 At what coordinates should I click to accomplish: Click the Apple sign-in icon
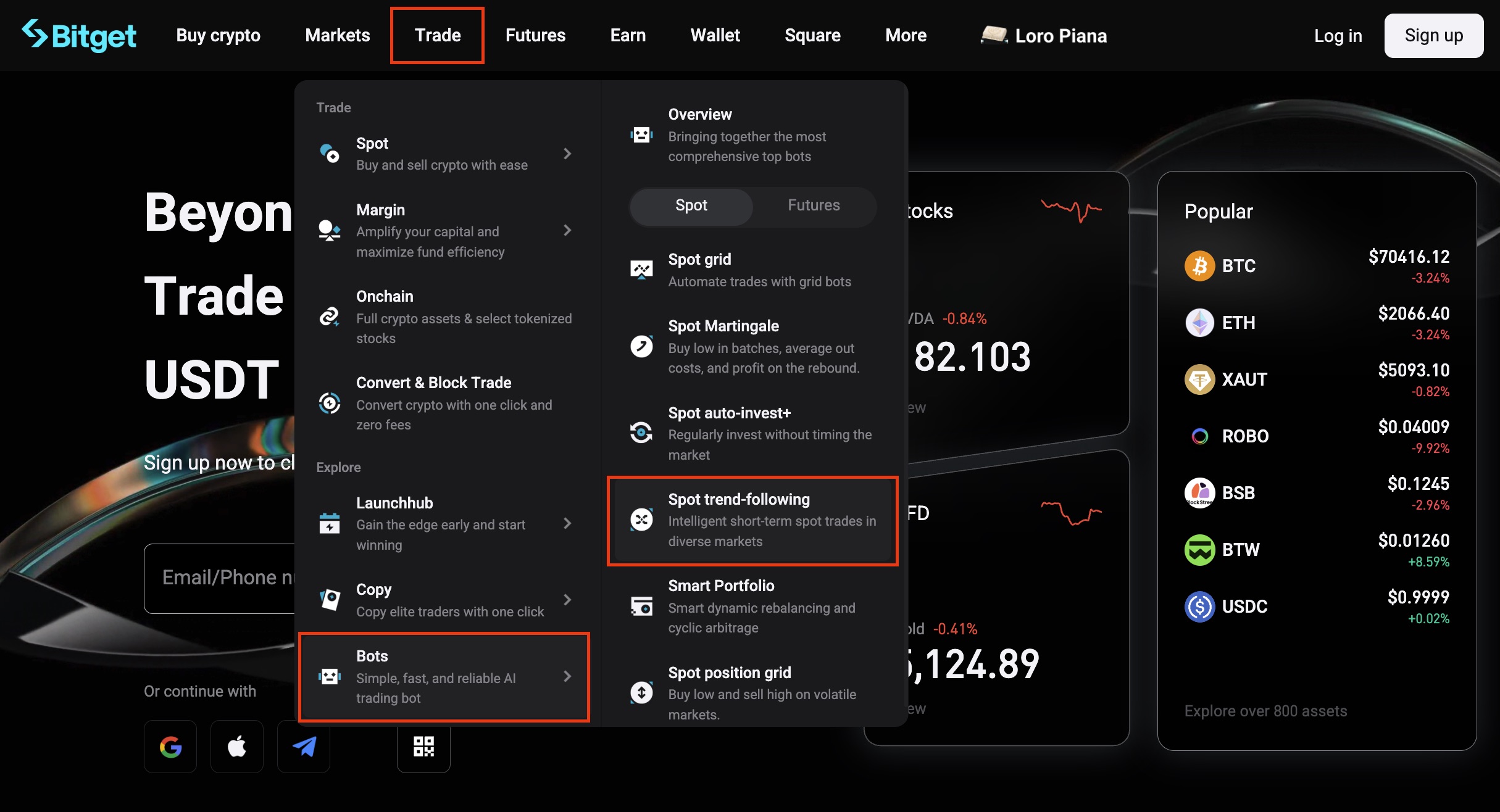[x=236, y=747]
